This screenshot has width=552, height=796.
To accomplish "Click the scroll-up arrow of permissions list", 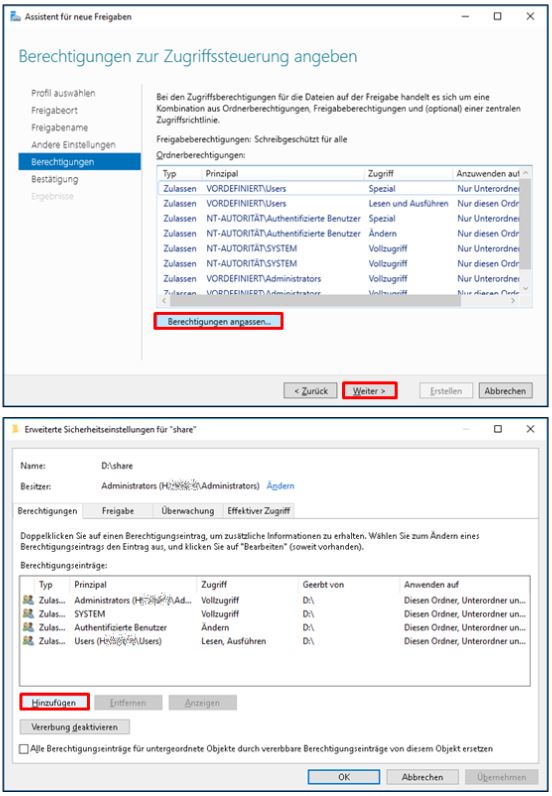I will (526, 173).
